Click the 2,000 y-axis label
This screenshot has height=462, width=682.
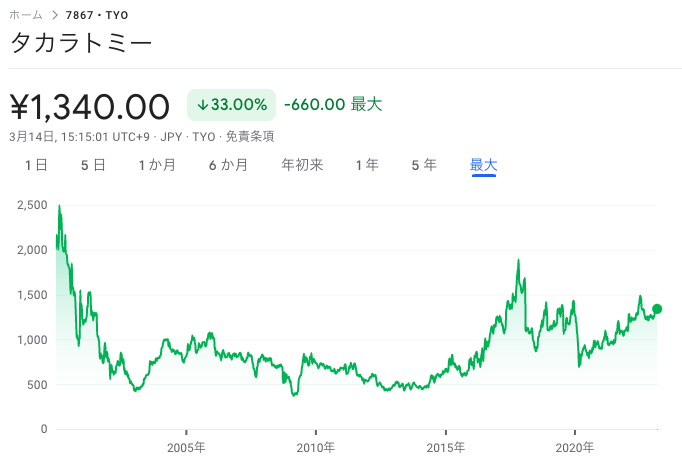click(32, 250)
